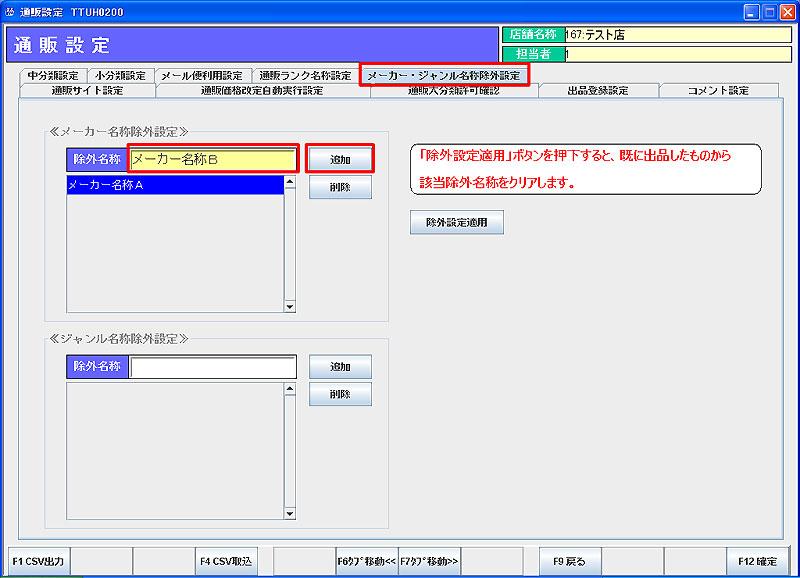The image size is (800, 578).
Task: Click the application icon in title bar
Action: 9,12
